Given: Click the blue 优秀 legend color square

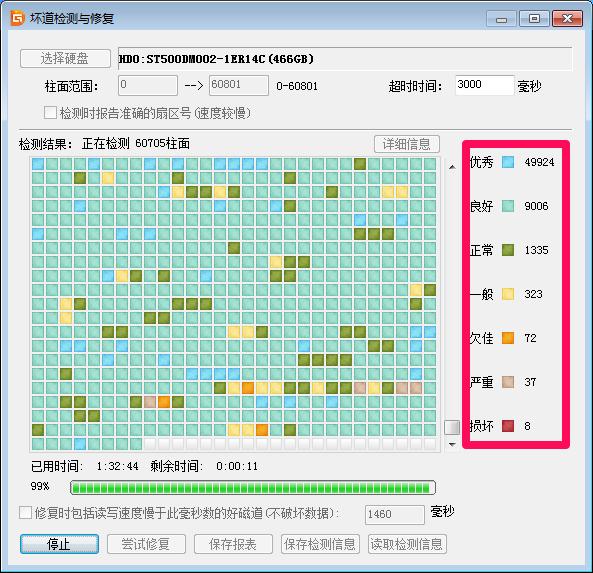Looking at the screenshot, I should pyautogui.click(x=508, y=162).
